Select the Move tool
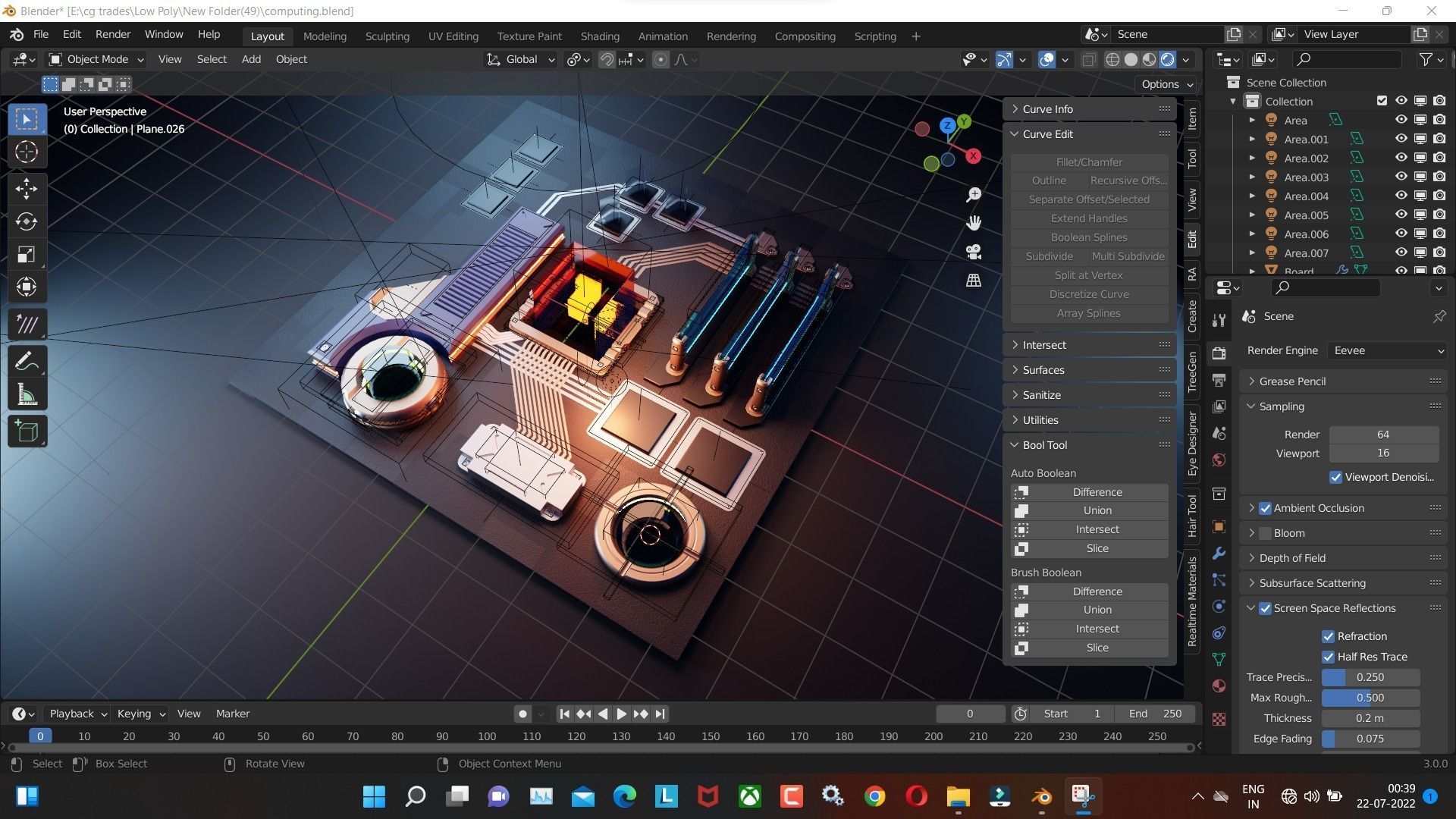 (x=27, y=188)
